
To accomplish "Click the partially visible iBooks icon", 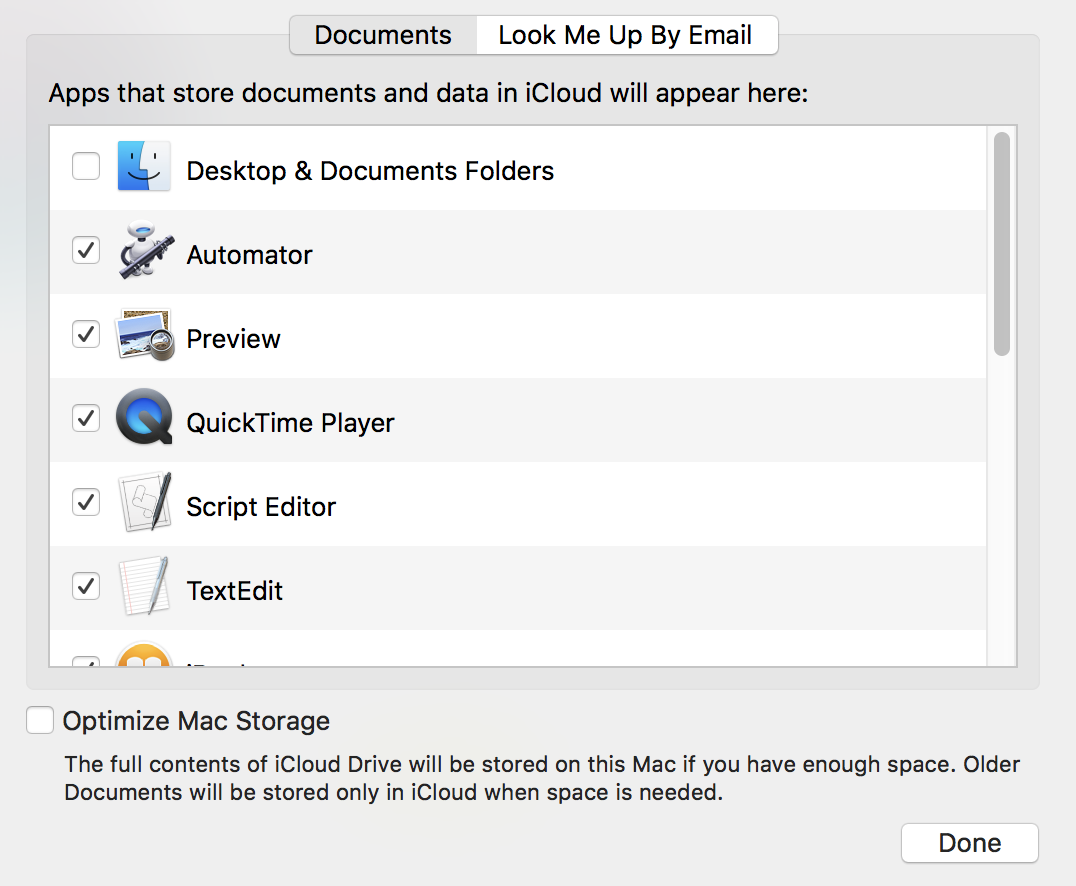I will coord(143,653).
